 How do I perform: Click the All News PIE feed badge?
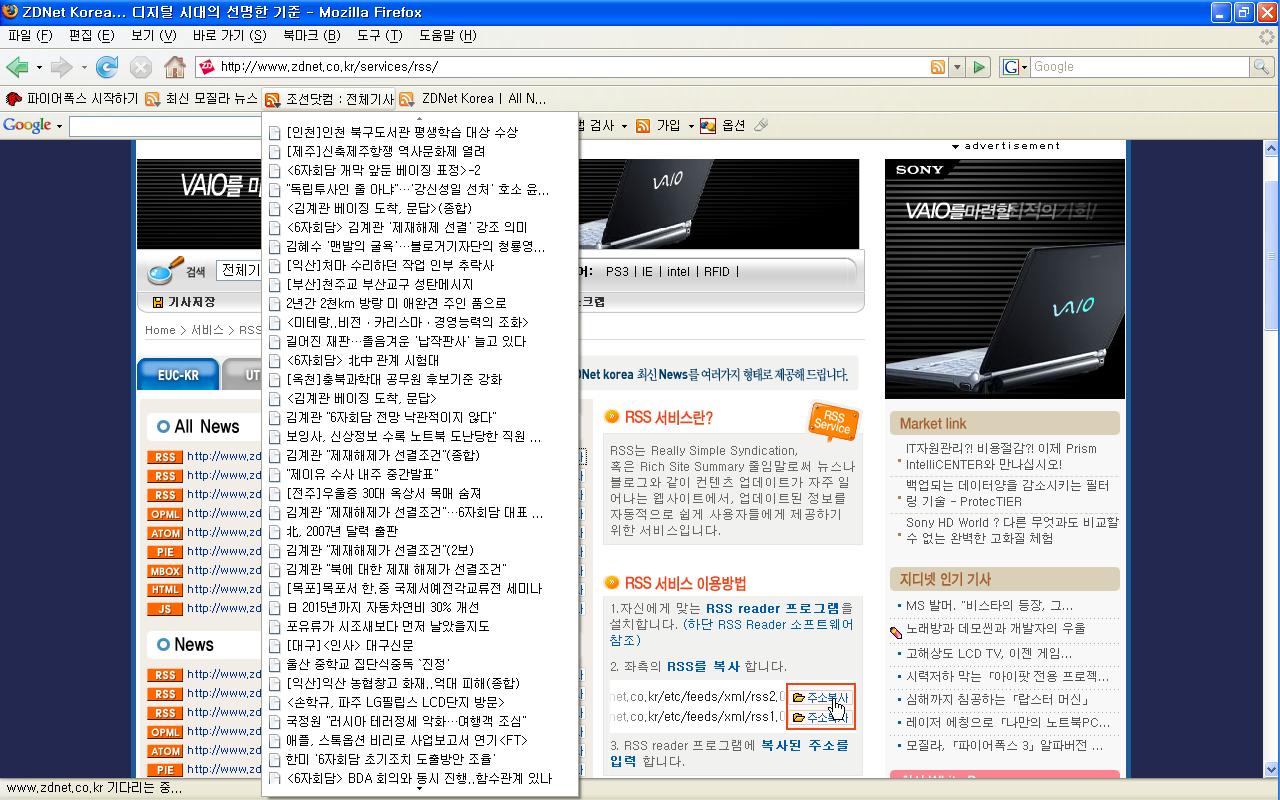click(x=165, y=552)
